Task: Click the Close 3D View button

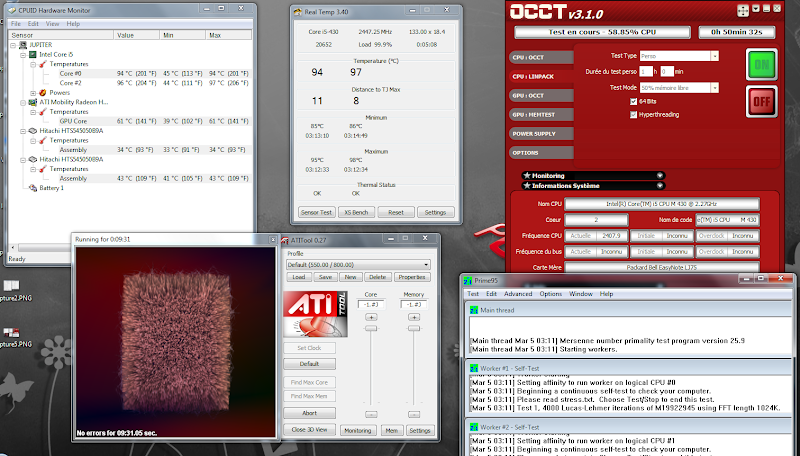Action: tap(310, 430)
